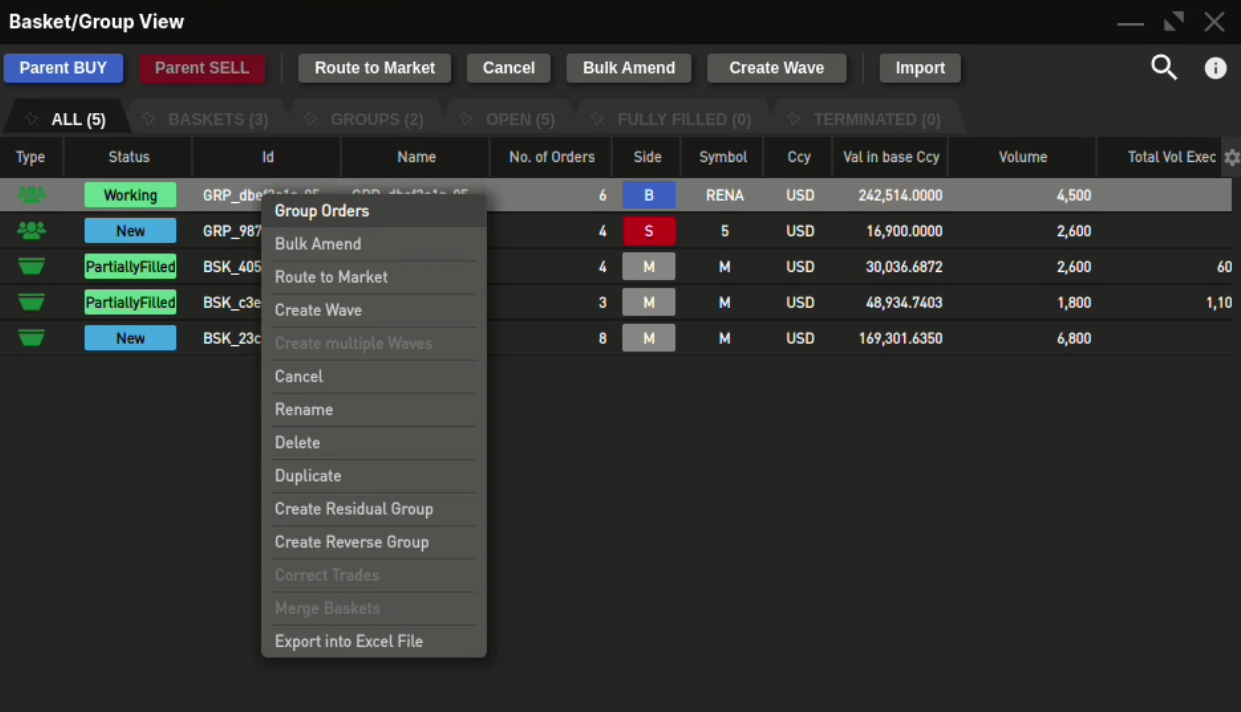
Task: Click the Import button
Action: point(919,68)
